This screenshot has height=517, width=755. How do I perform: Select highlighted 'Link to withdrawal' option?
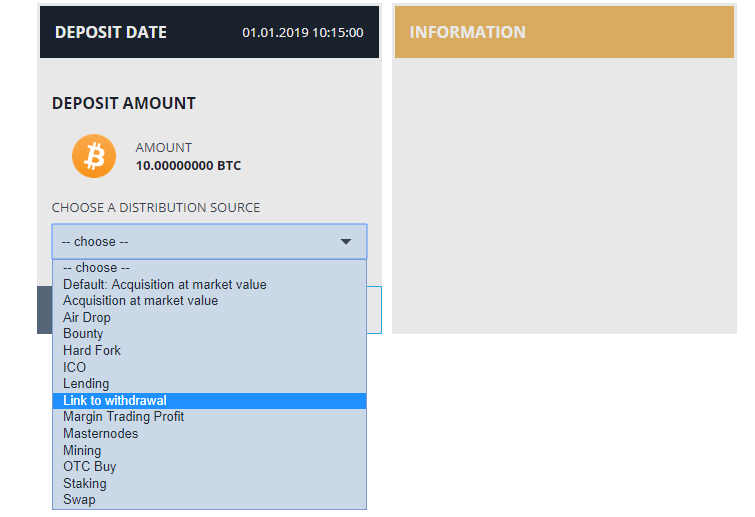click(209, 401)
